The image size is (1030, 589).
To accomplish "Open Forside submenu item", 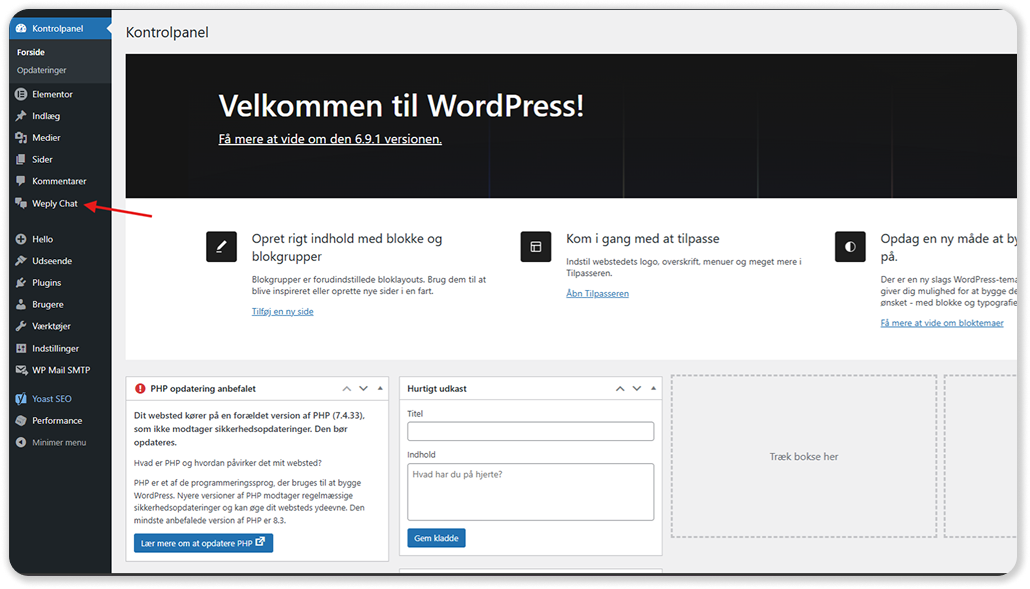I will pos(31,52).
